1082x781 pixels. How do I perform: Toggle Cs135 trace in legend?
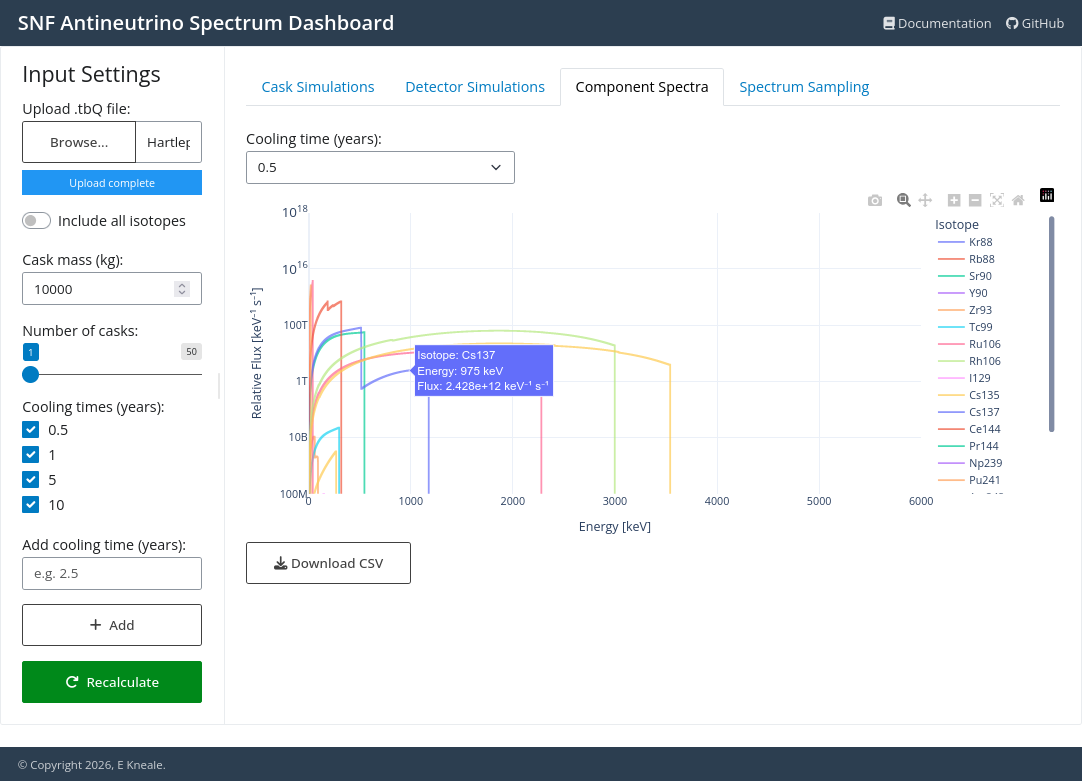pyautogui.click(x=968, y=395)
